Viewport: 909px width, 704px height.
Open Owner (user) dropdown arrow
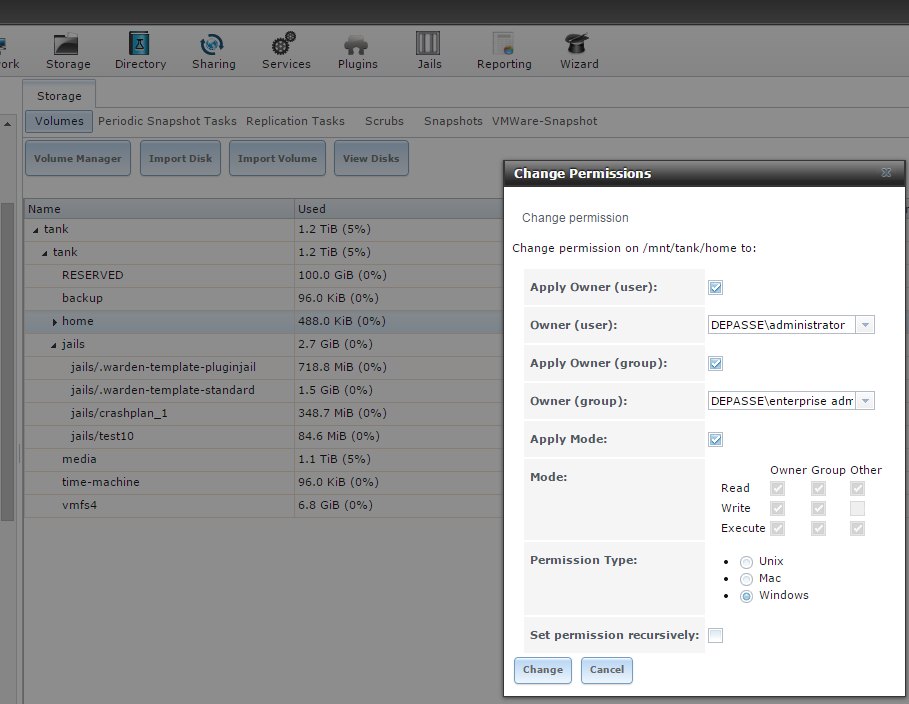(865, 325)
